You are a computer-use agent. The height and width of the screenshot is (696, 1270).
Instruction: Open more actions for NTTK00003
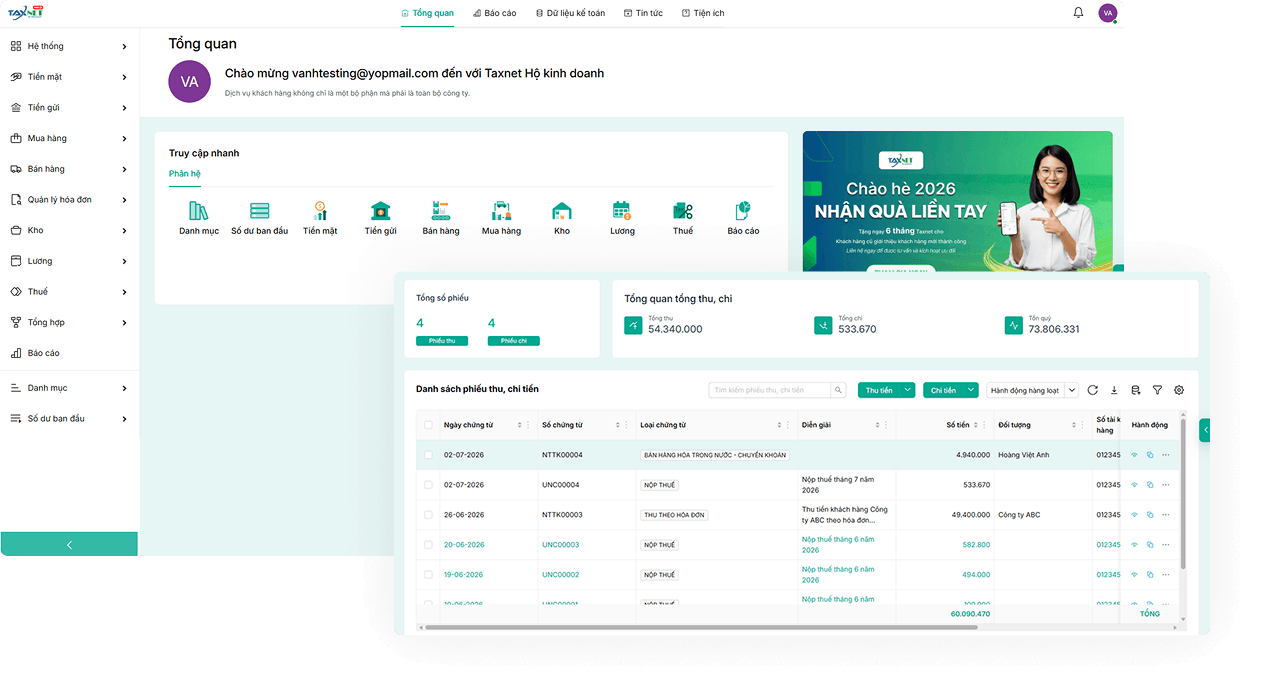coord(1165,515)
